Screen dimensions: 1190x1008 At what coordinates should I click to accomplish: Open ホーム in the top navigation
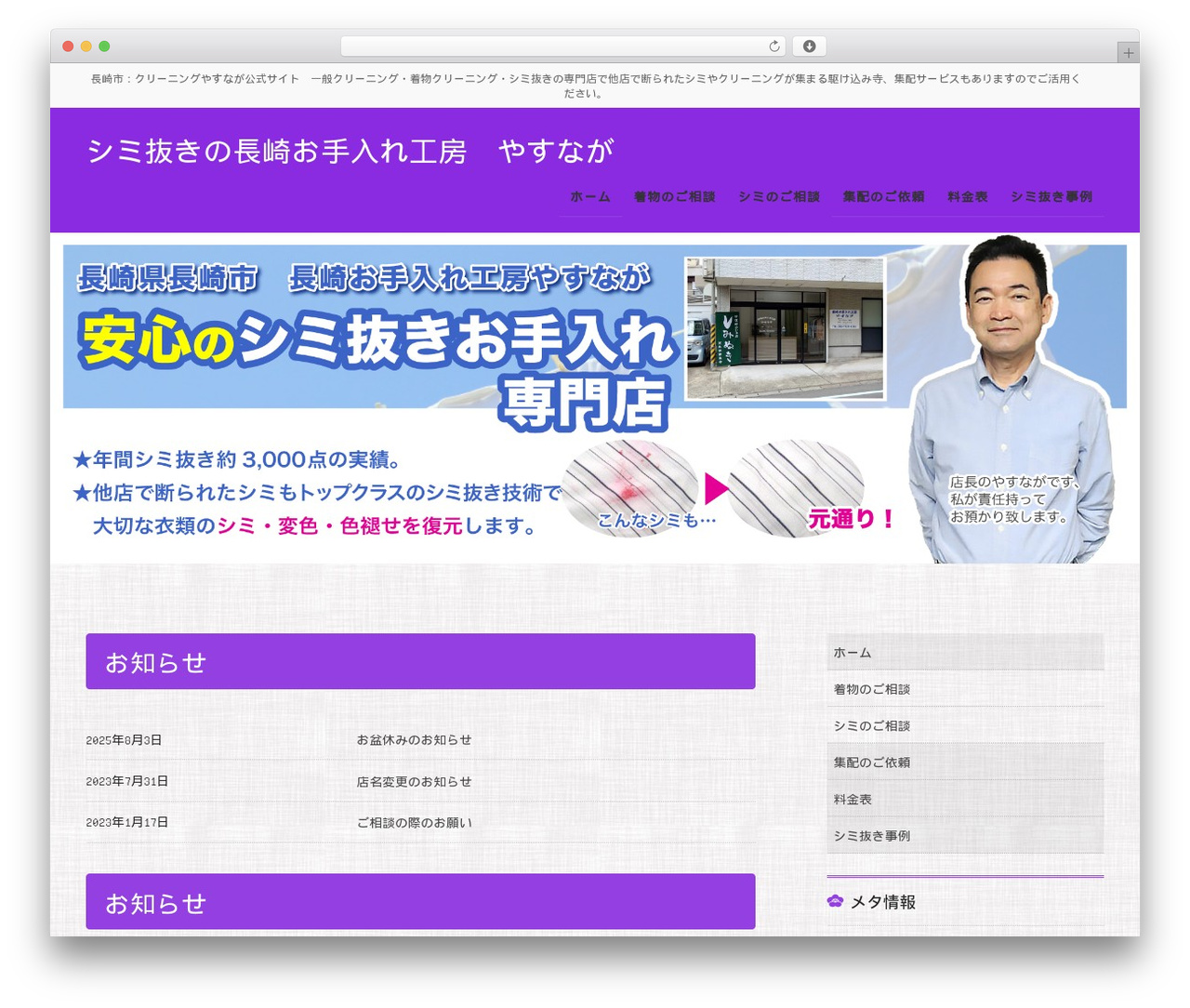click(590, 197)
